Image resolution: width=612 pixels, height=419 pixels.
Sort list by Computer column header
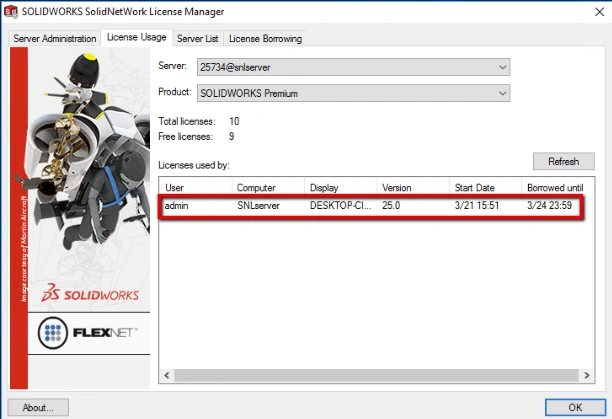[268, 188]
